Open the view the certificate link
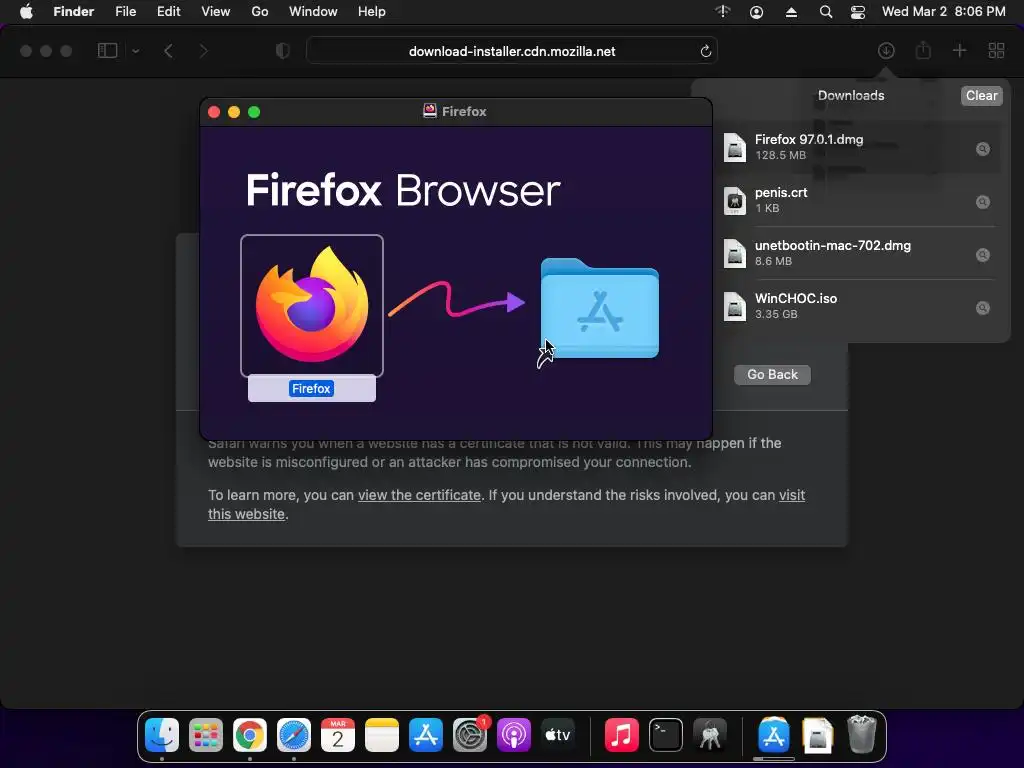Screen dimensions: 1024x768 click(x=419, y=495)
